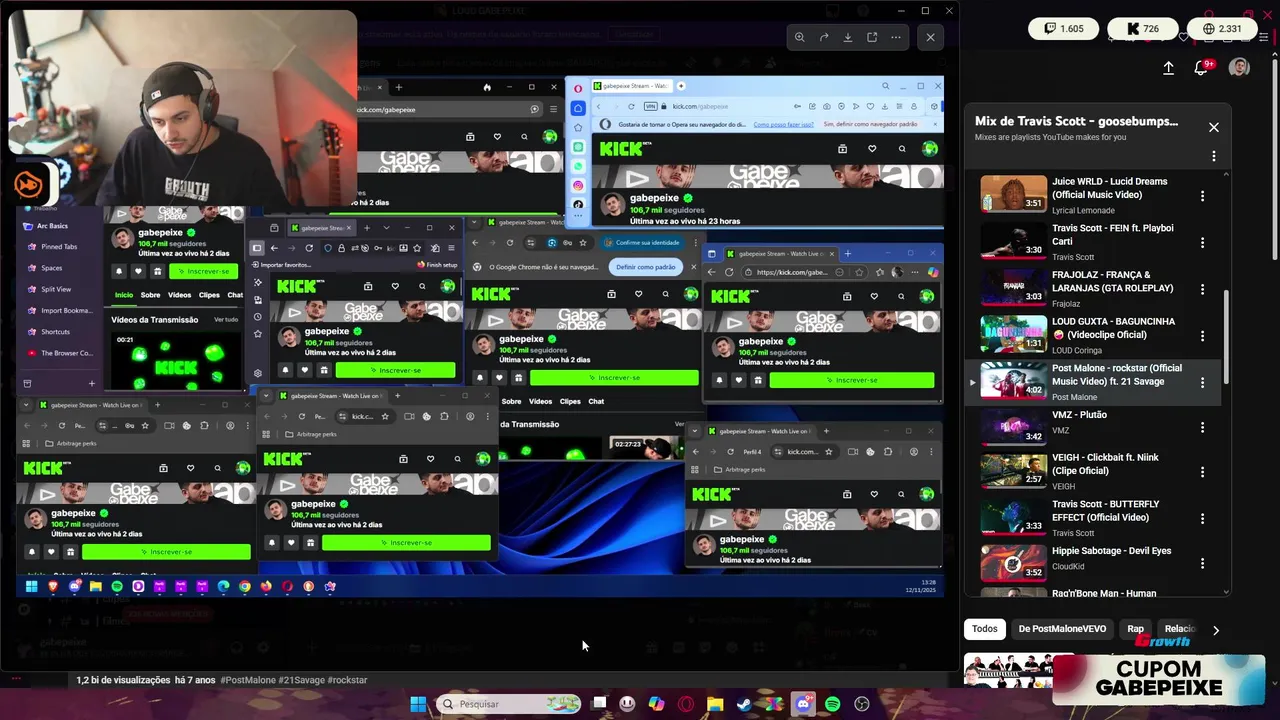This screenshot has height=720, width=1280.
Task: Open Spotify from the taskbar
Action: click(833, 704)
